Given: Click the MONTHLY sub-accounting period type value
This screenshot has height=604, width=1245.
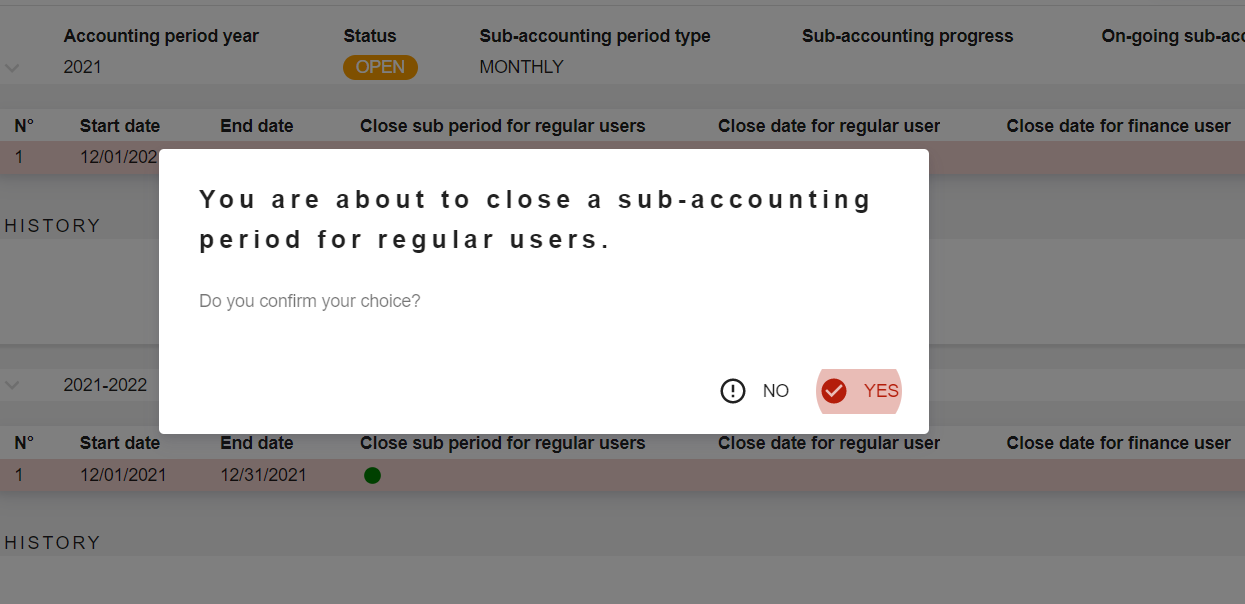Looking at the screenshot, I should coord(521,67).
